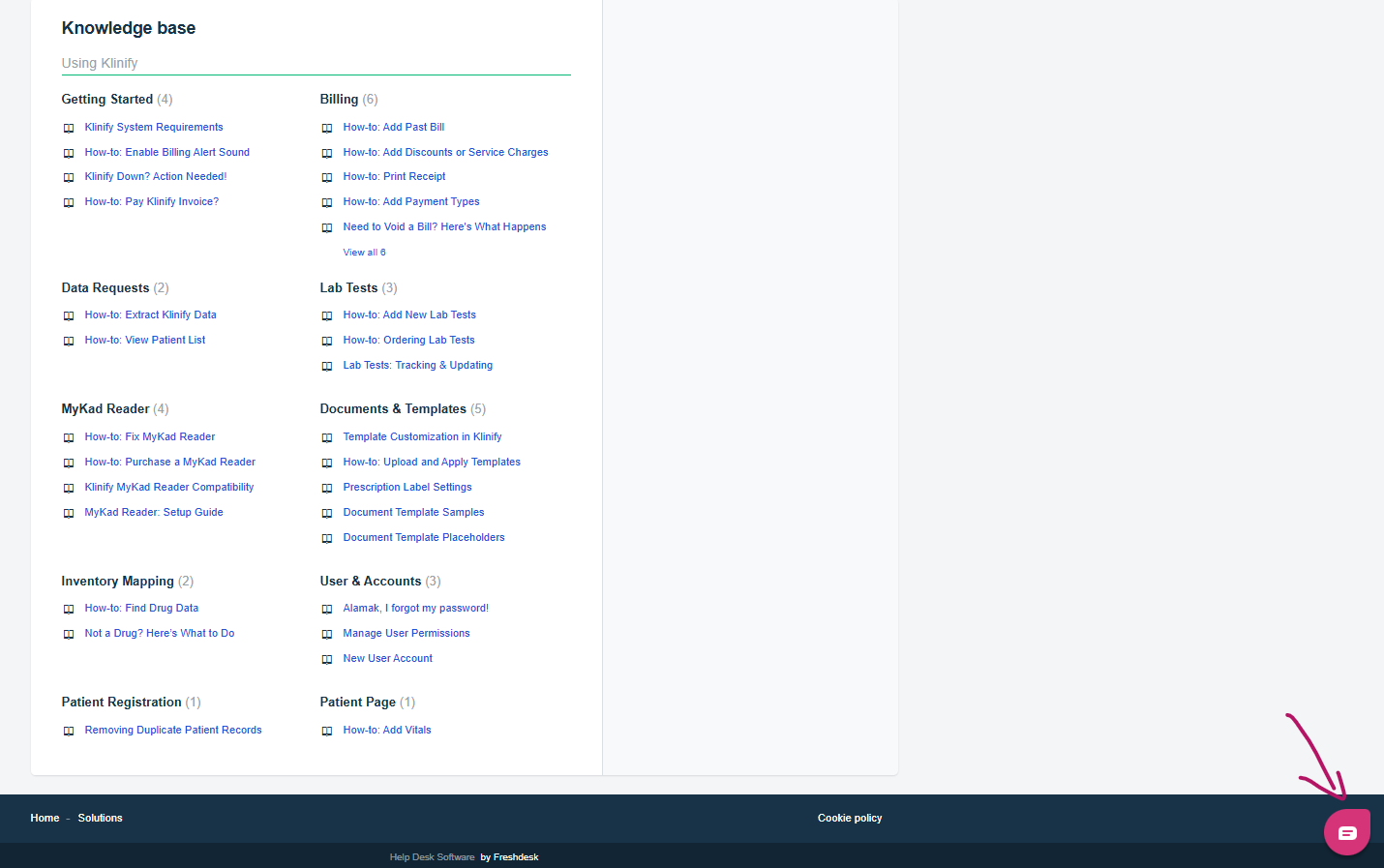1384x868 pixels.
Task: Click book icon beside How-to: Add Past Bill
Action: pos(327,128)
